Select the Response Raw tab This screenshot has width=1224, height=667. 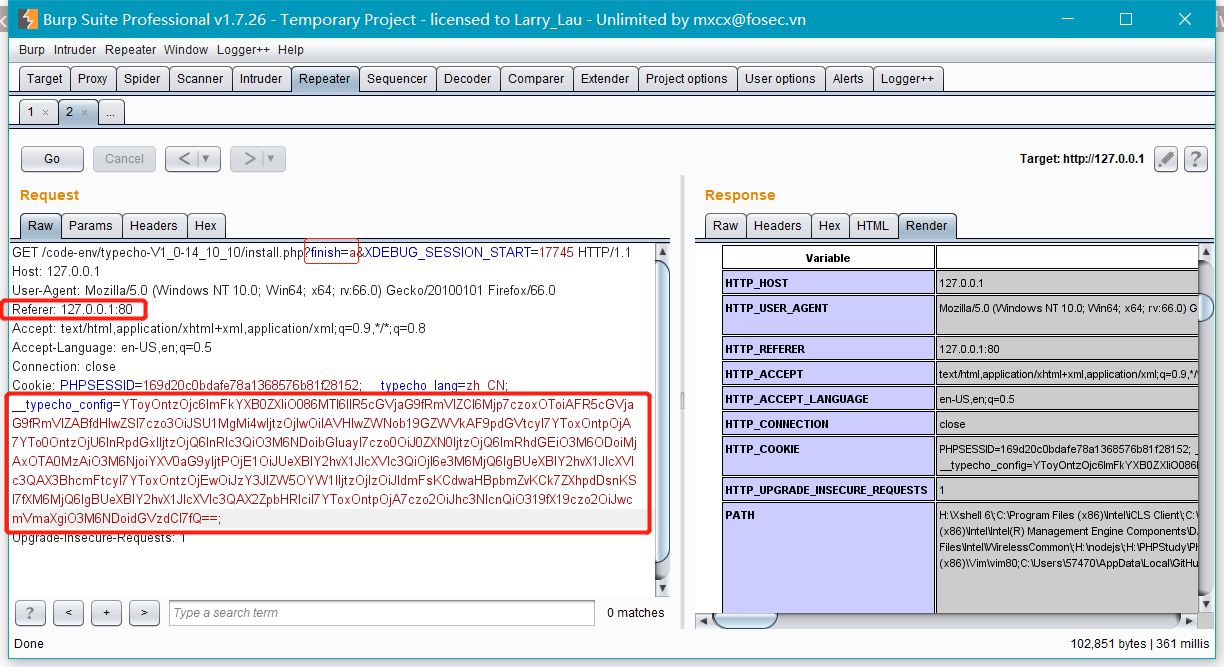click(726, 226)
